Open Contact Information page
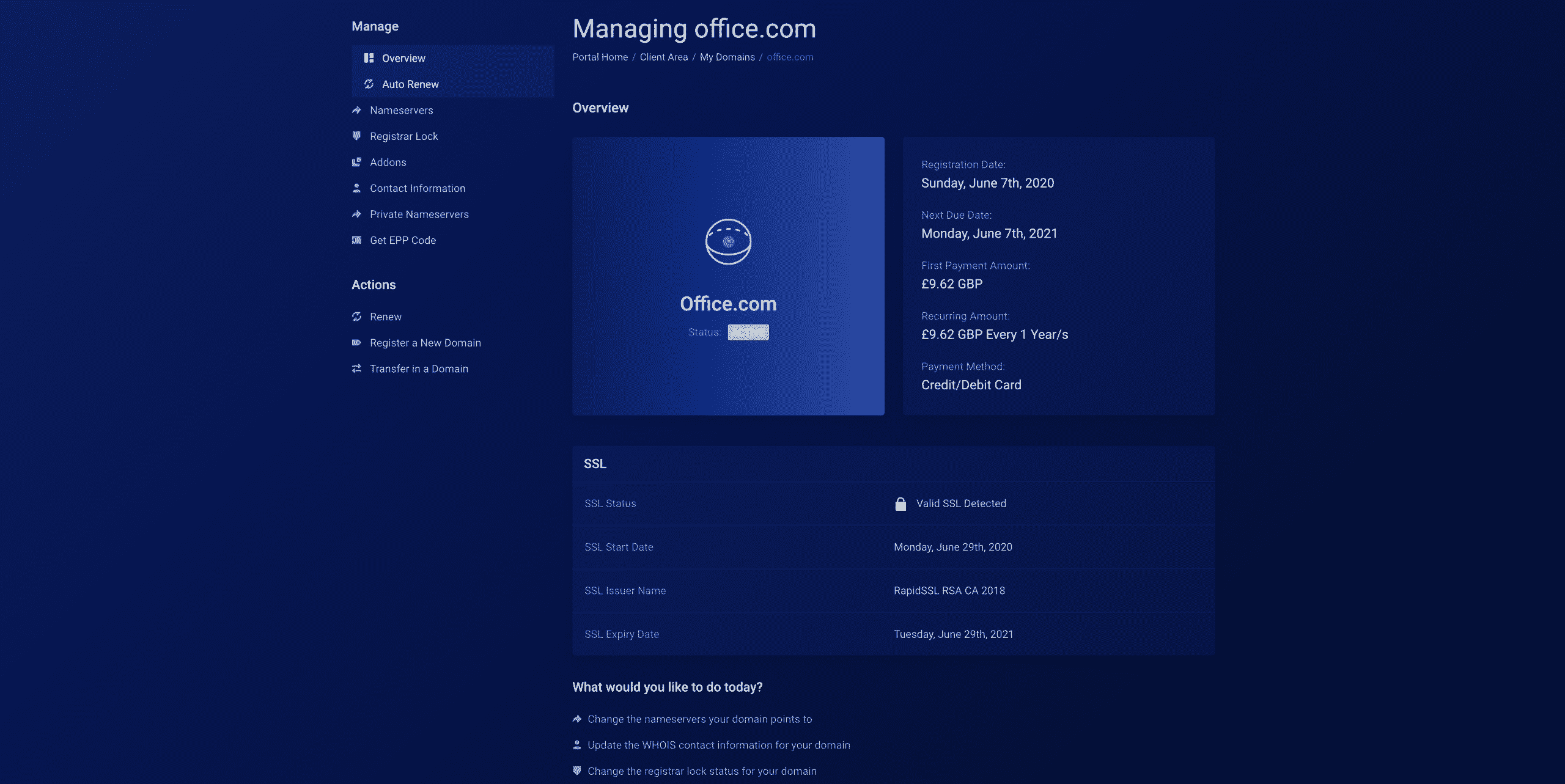 tap(417, 188)
